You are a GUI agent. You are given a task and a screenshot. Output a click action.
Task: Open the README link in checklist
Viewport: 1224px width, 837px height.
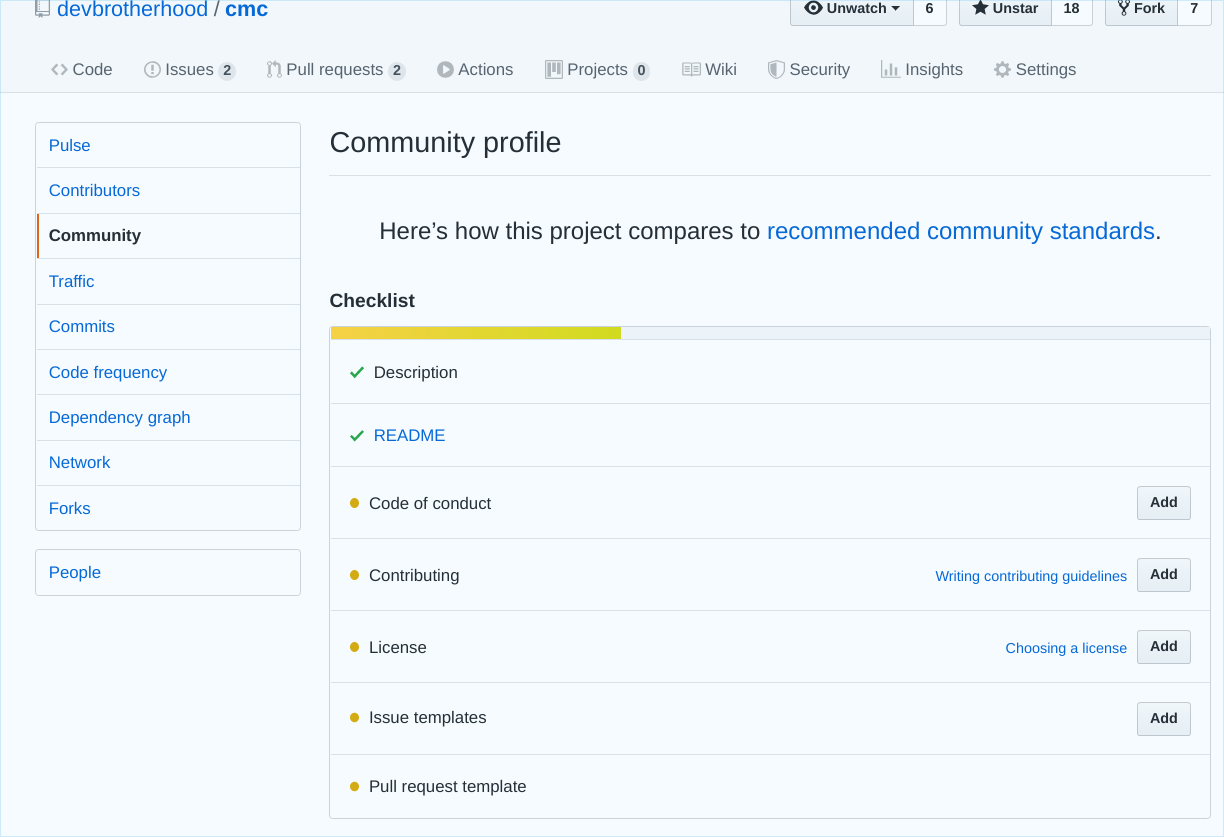click(x=409, y=436)
